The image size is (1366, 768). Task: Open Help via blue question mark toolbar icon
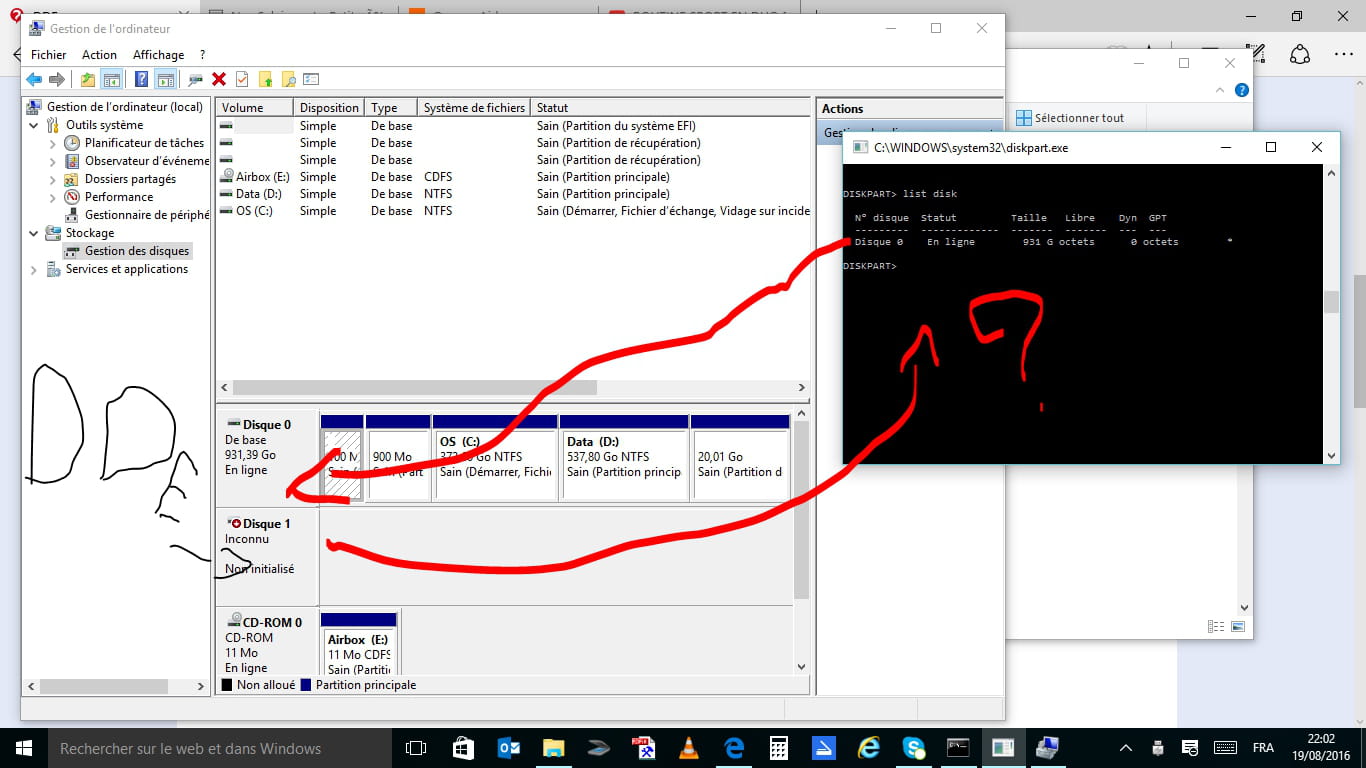[x=142, y=80]
